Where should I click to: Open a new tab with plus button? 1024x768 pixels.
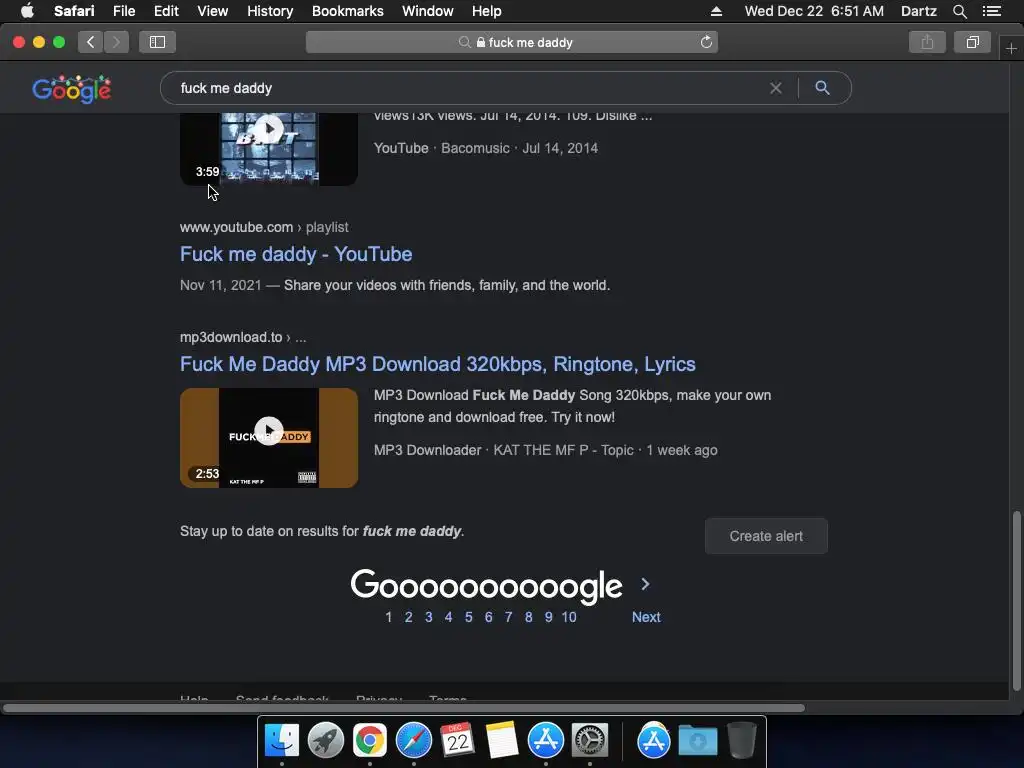pyautogui.click(x=1011, y=48)
